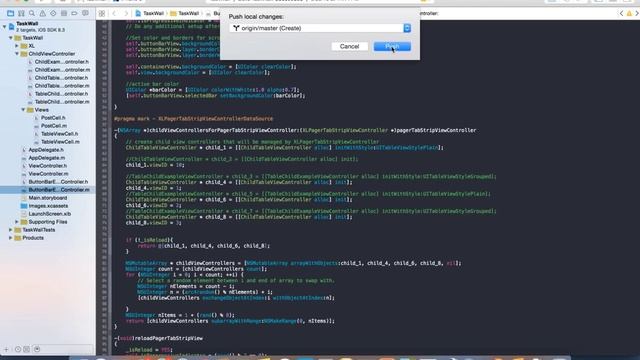The width and height of the screenshot is (640, 360).
Task: Expand the Supporting Files folder triangle
Action: [17, 222]
